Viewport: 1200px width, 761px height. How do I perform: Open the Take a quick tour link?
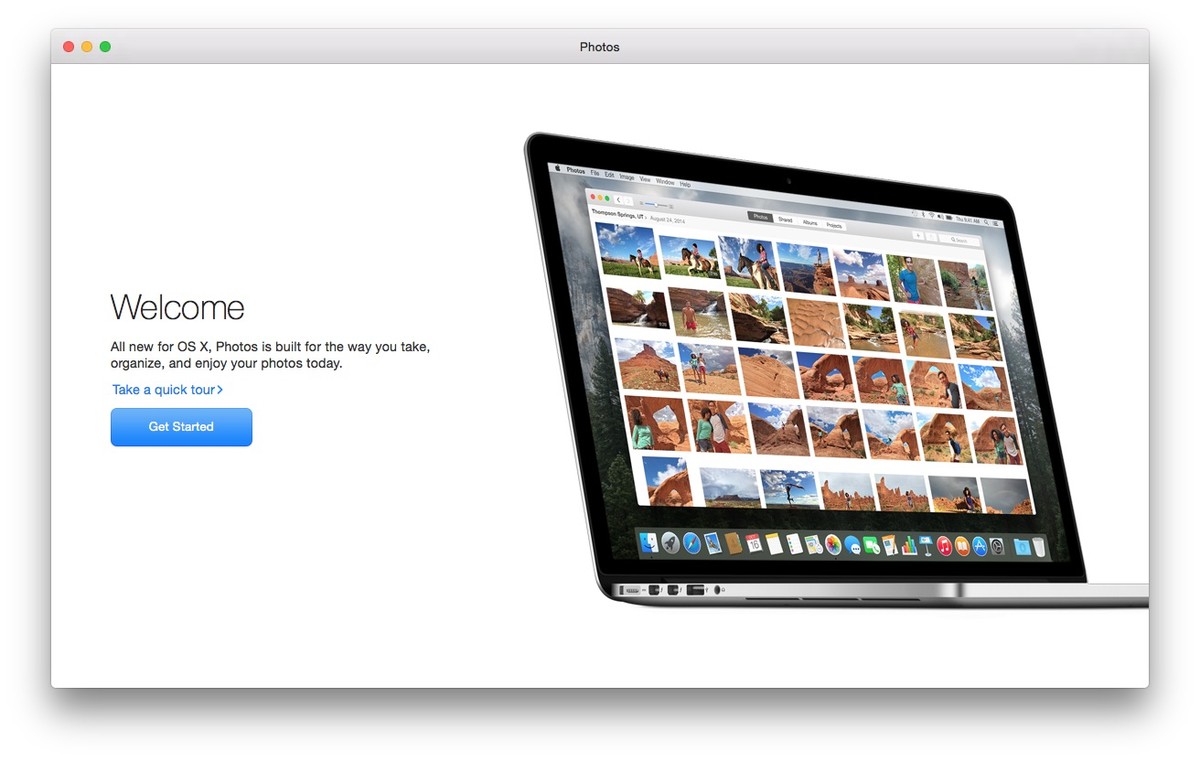coord(167,390)
